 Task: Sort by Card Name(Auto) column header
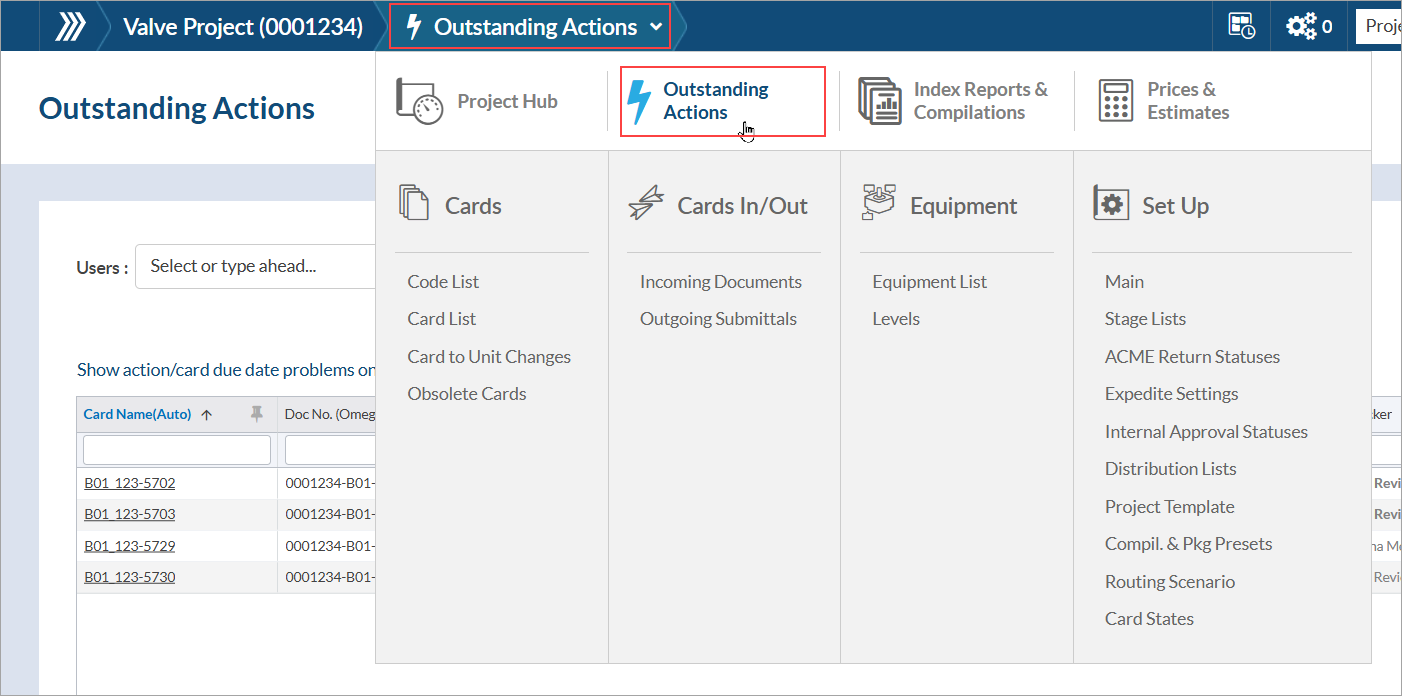click(137, 414)
